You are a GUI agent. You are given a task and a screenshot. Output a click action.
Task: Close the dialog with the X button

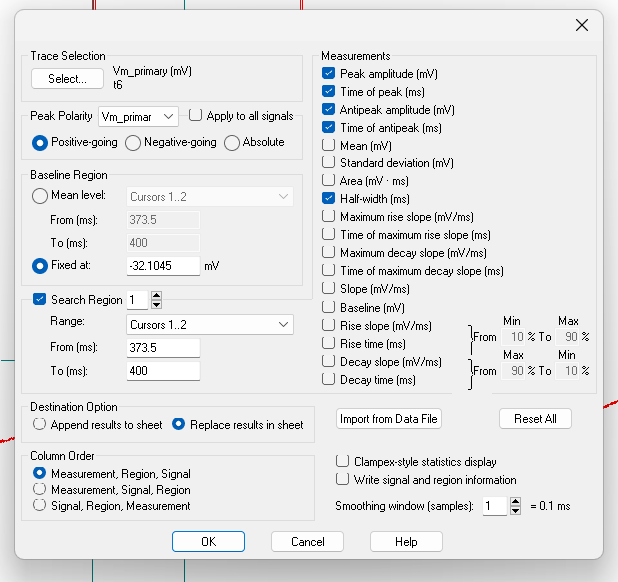[x=582, y=25]
